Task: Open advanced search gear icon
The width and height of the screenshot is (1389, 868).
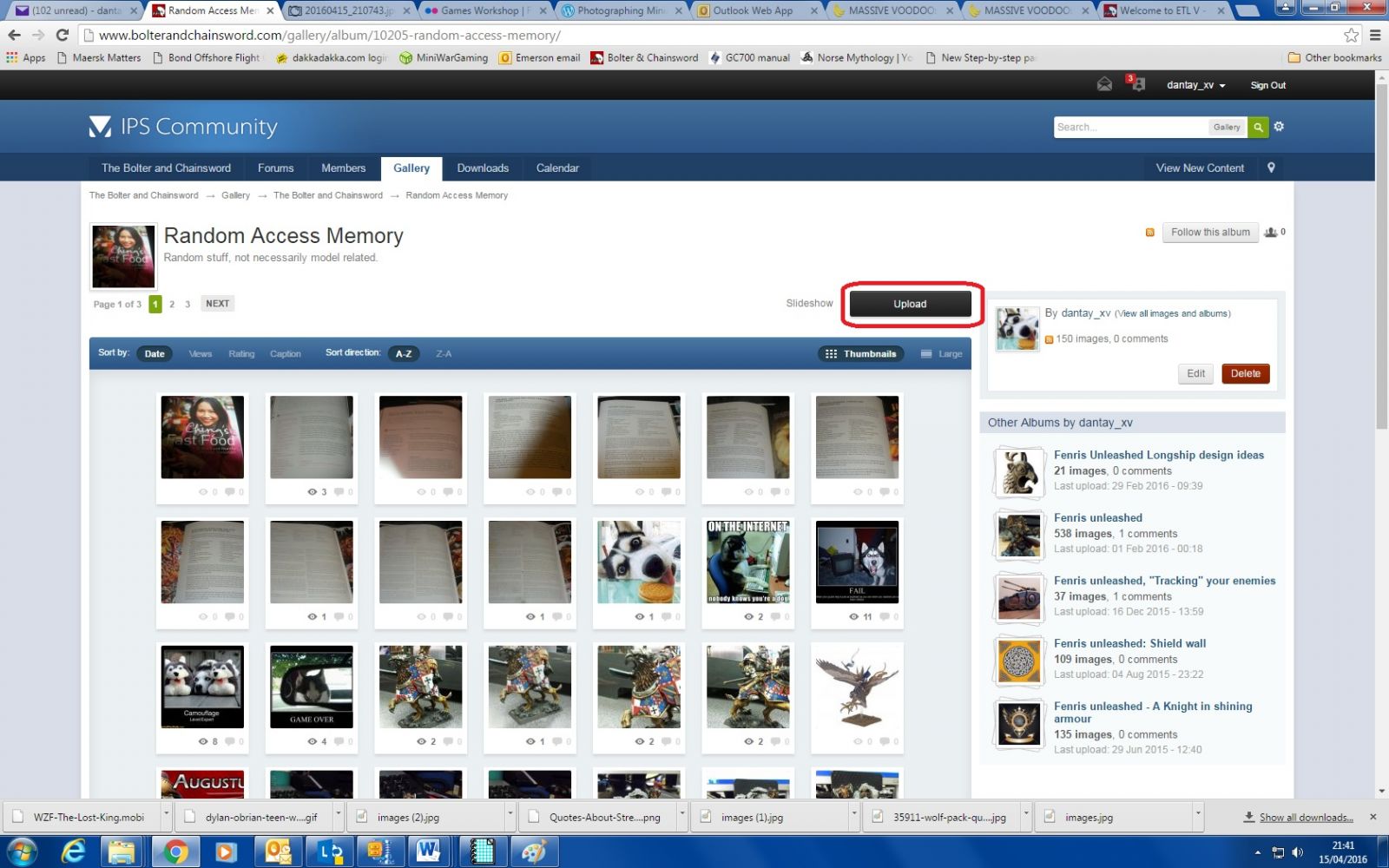Action: click(x=1279, y=127)
